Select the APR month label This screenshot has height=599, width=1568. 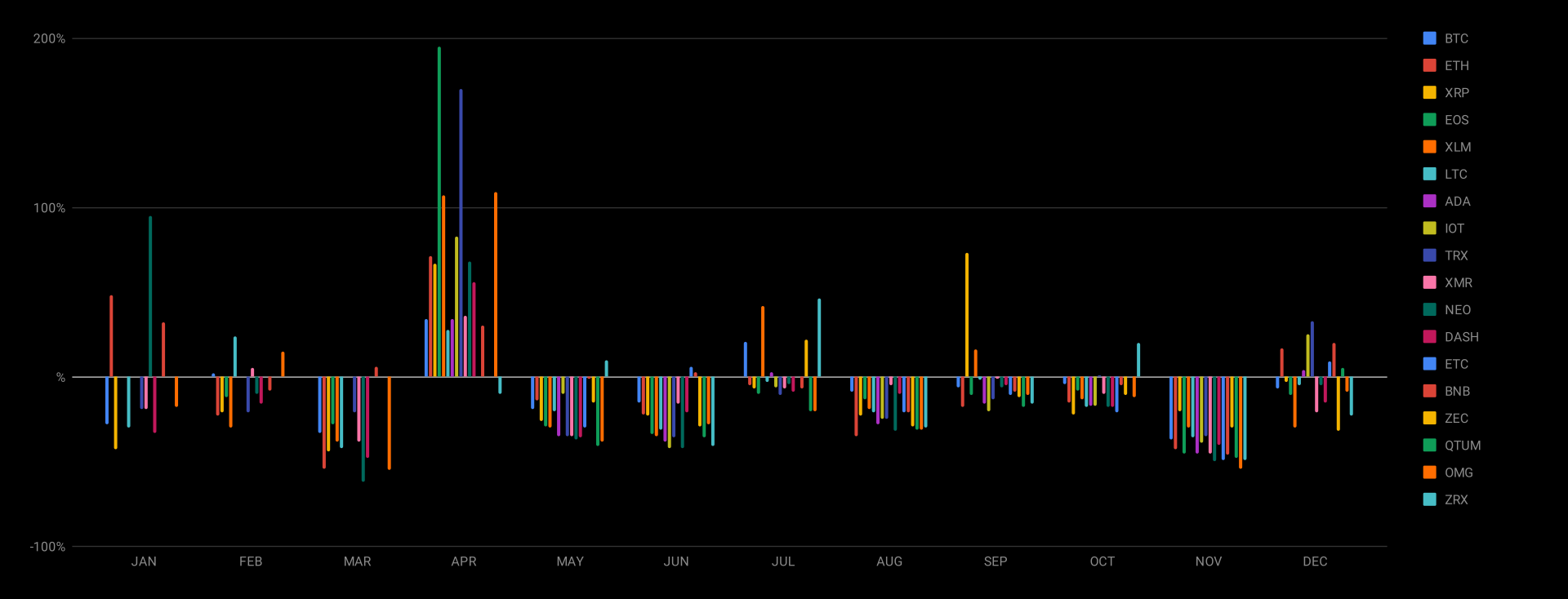click(464, 561)
